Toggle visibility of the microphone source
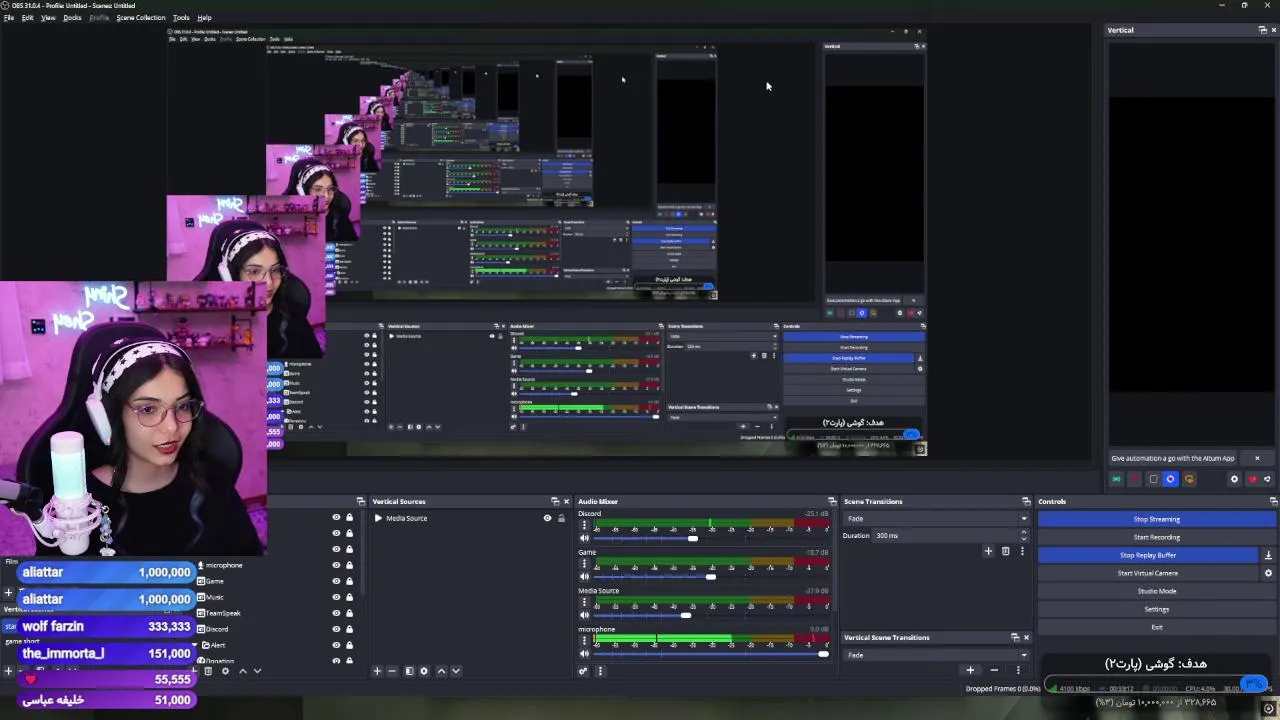Image resolution: width=1280 pixels, height=720 pixels. pos(336,565)
